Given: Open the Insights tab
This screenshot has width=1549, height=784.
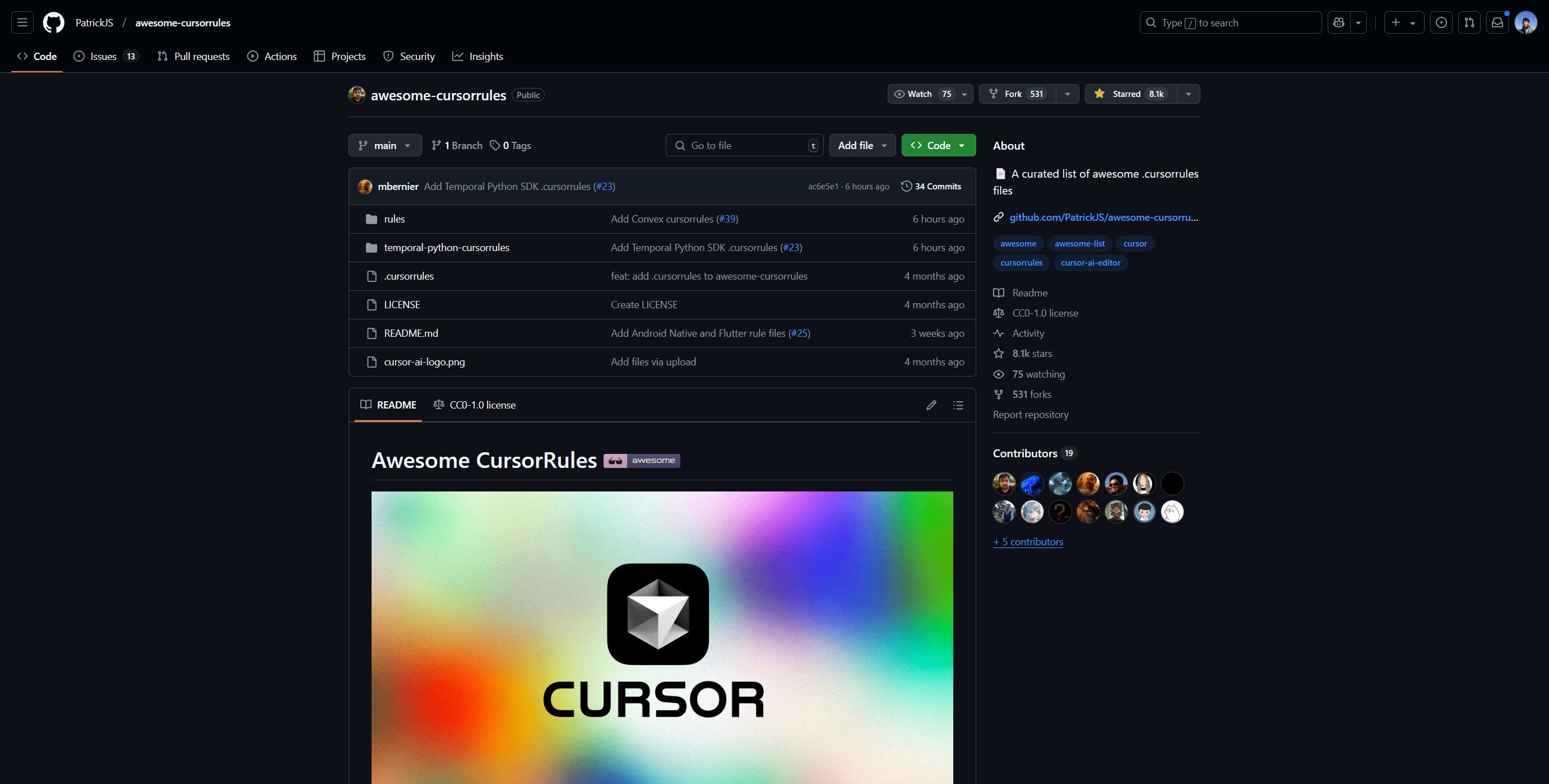Looking at the screenshot, I should [x=477, y=57].
